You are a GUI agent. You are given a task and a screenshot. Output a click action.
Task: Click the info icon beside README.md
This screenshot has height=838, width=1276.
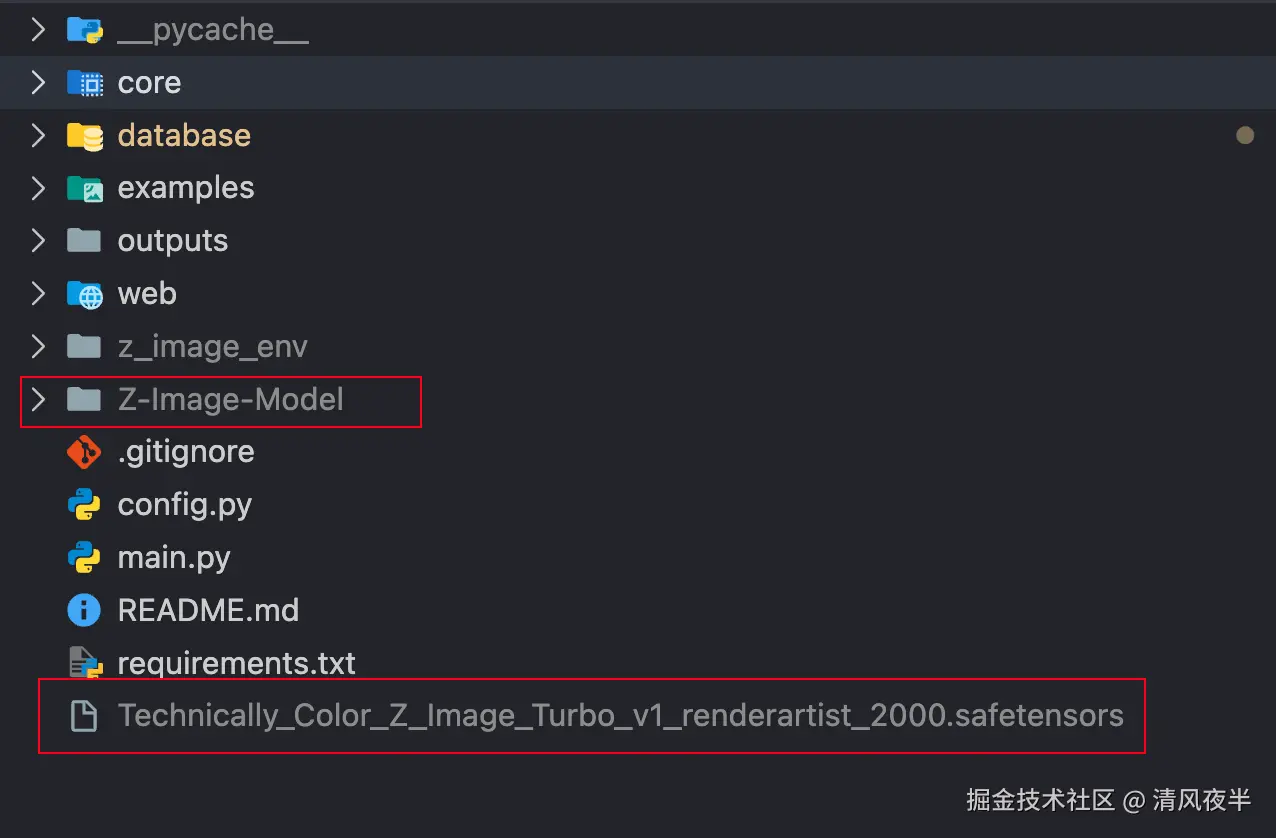[x=84, y=610]
